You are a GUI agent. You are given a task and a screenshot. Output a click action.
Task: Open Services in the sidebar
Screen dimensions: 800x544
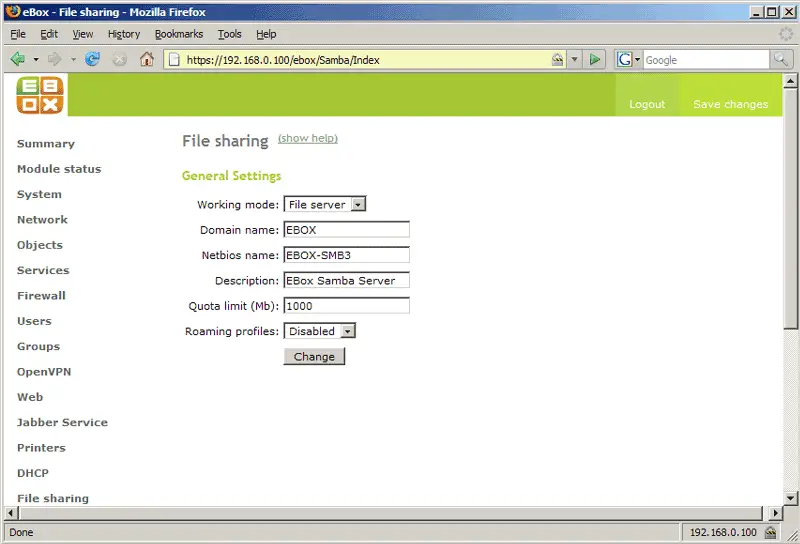coord(43,270)
